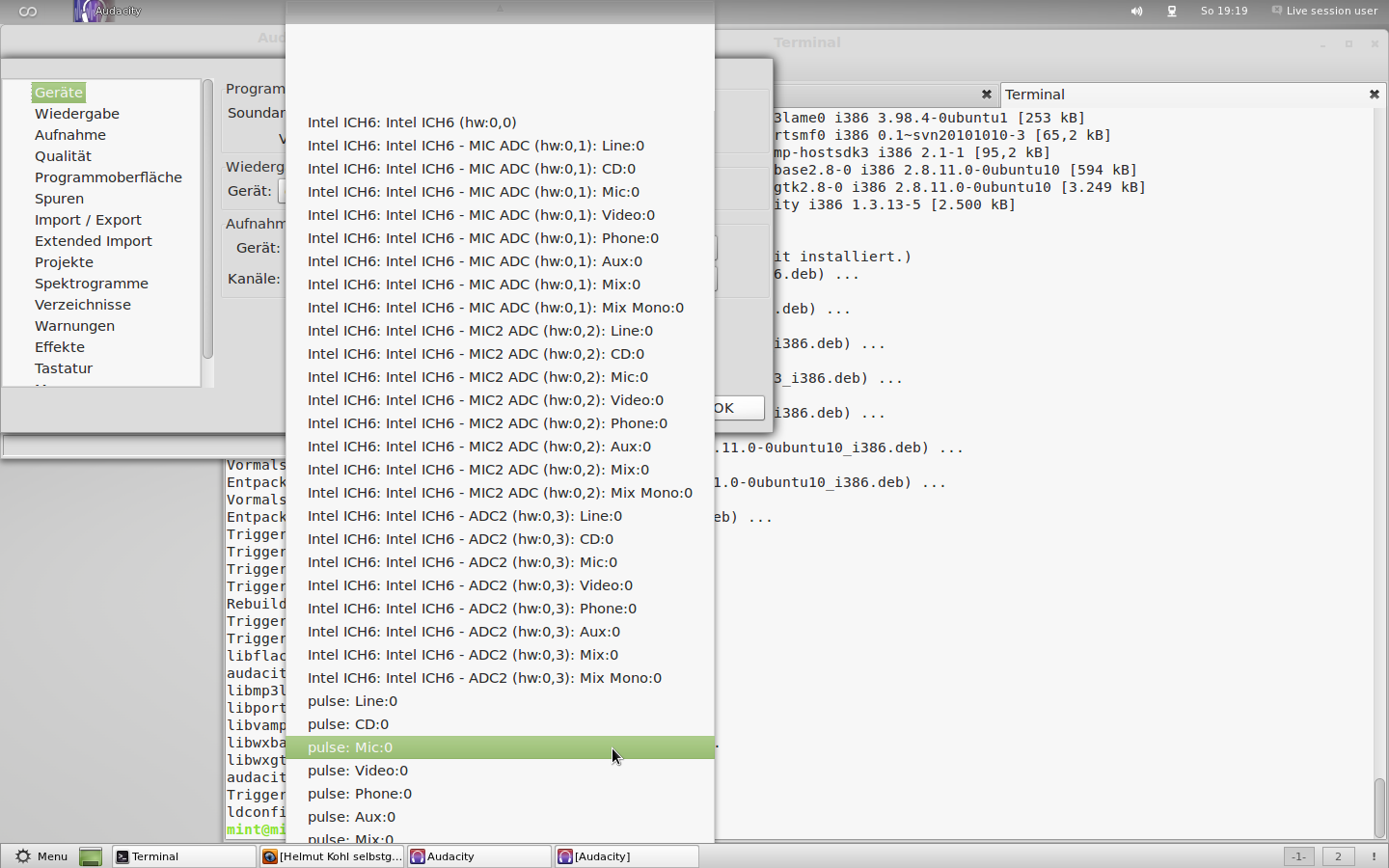Click the preferences category list scrollbar
Screen dimensions: 1389x868
207,220
